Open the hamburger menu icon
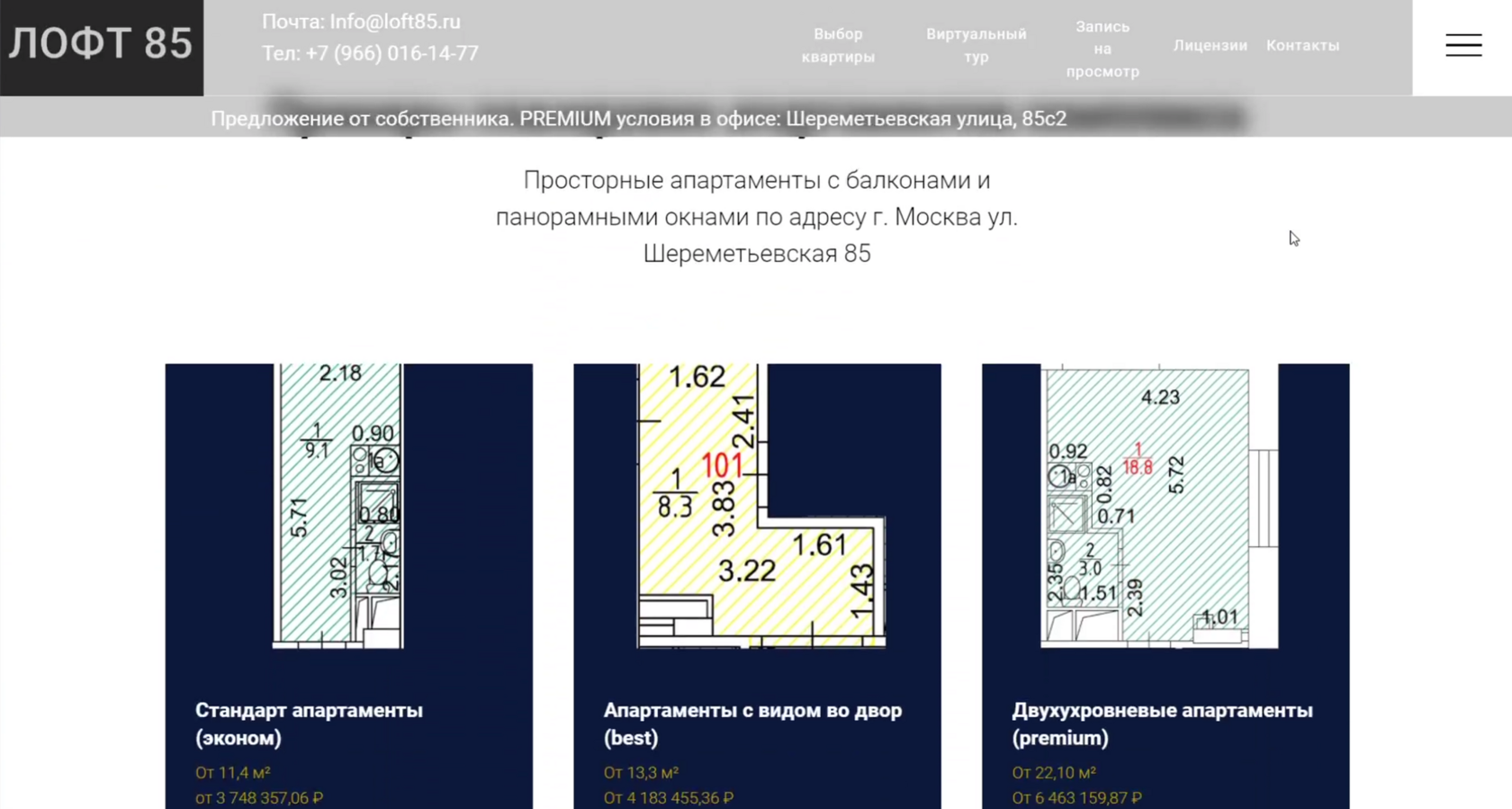1512x809 pixels. pyautogui.click(x=1463, y=45)
